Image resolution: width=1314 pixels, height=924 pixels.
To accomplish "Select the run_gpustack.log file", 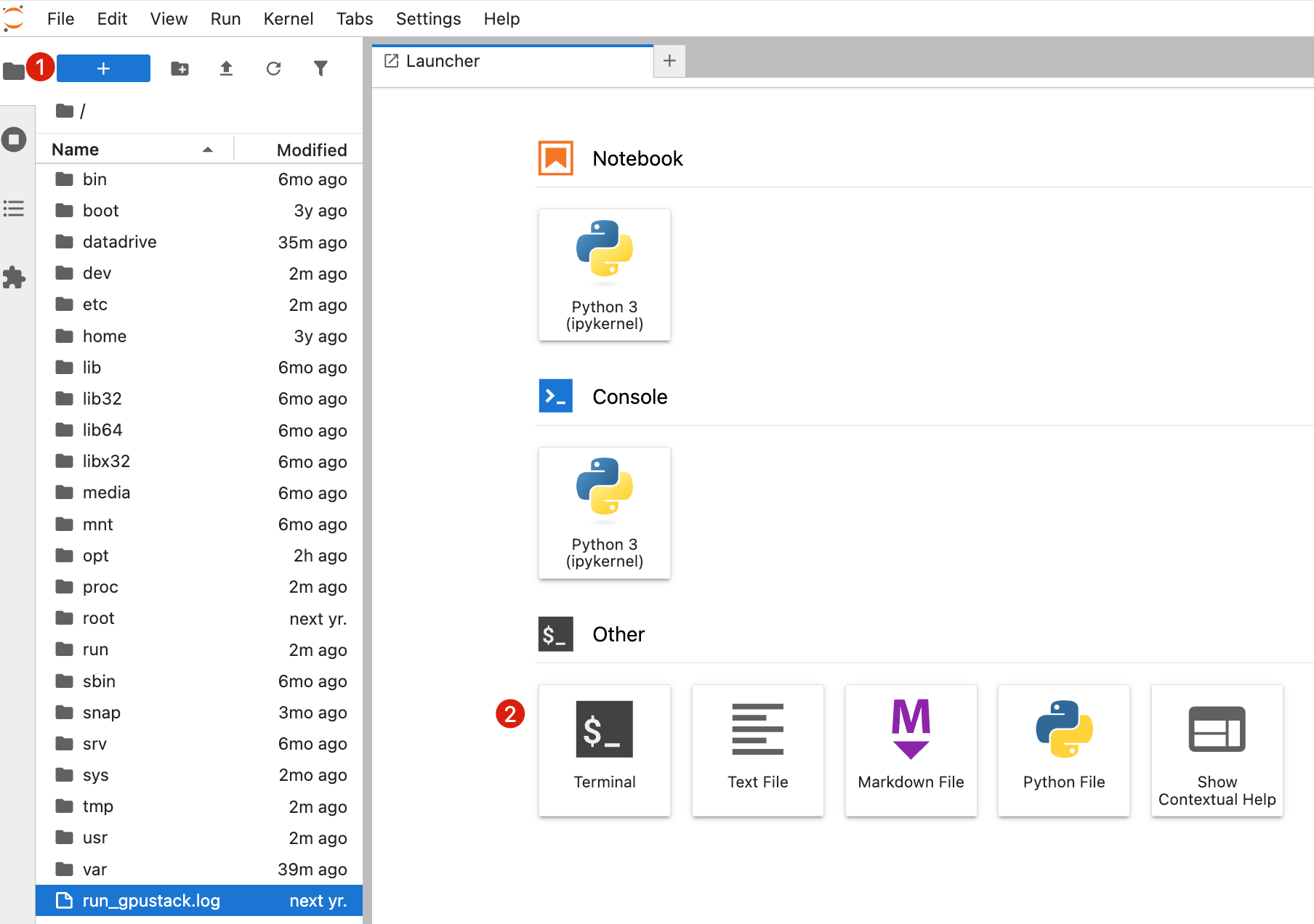I will [151, 901].
